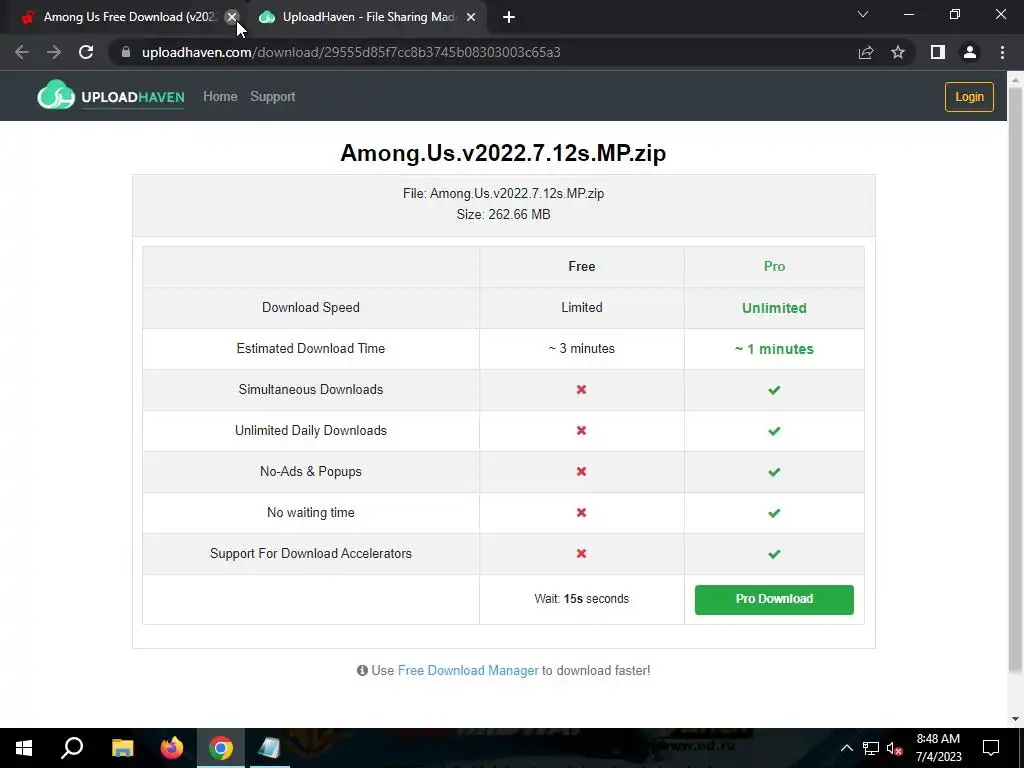Click the browser forward arrow
The width and height of the screenshot is (1024, 768).
(54, 52)
